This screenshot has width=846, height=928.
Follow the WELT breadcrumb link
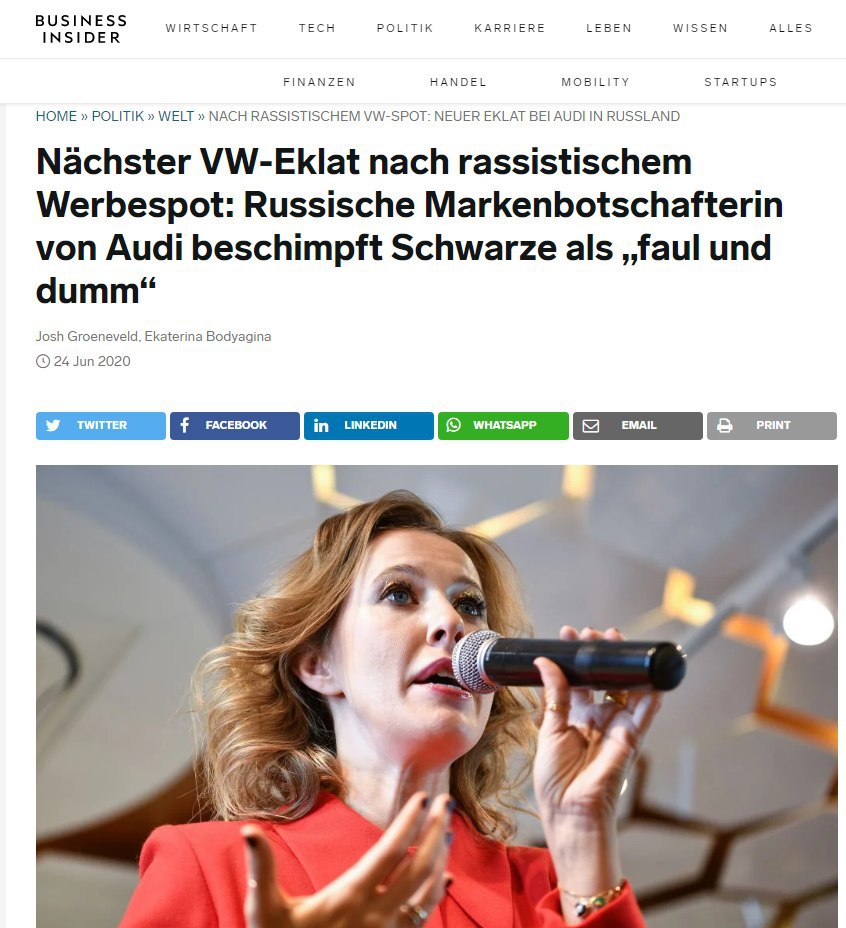pyautogui.click(x=176, y=116)
